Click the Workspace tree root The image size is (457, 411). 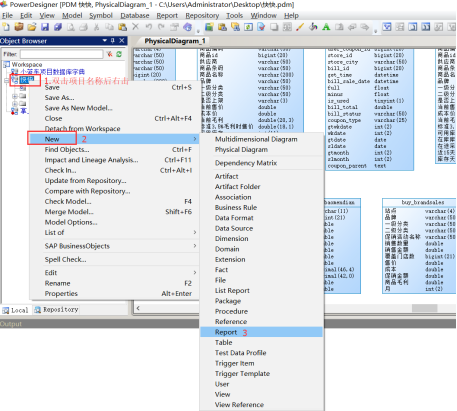pyautogui.click(x=27, y=64)
